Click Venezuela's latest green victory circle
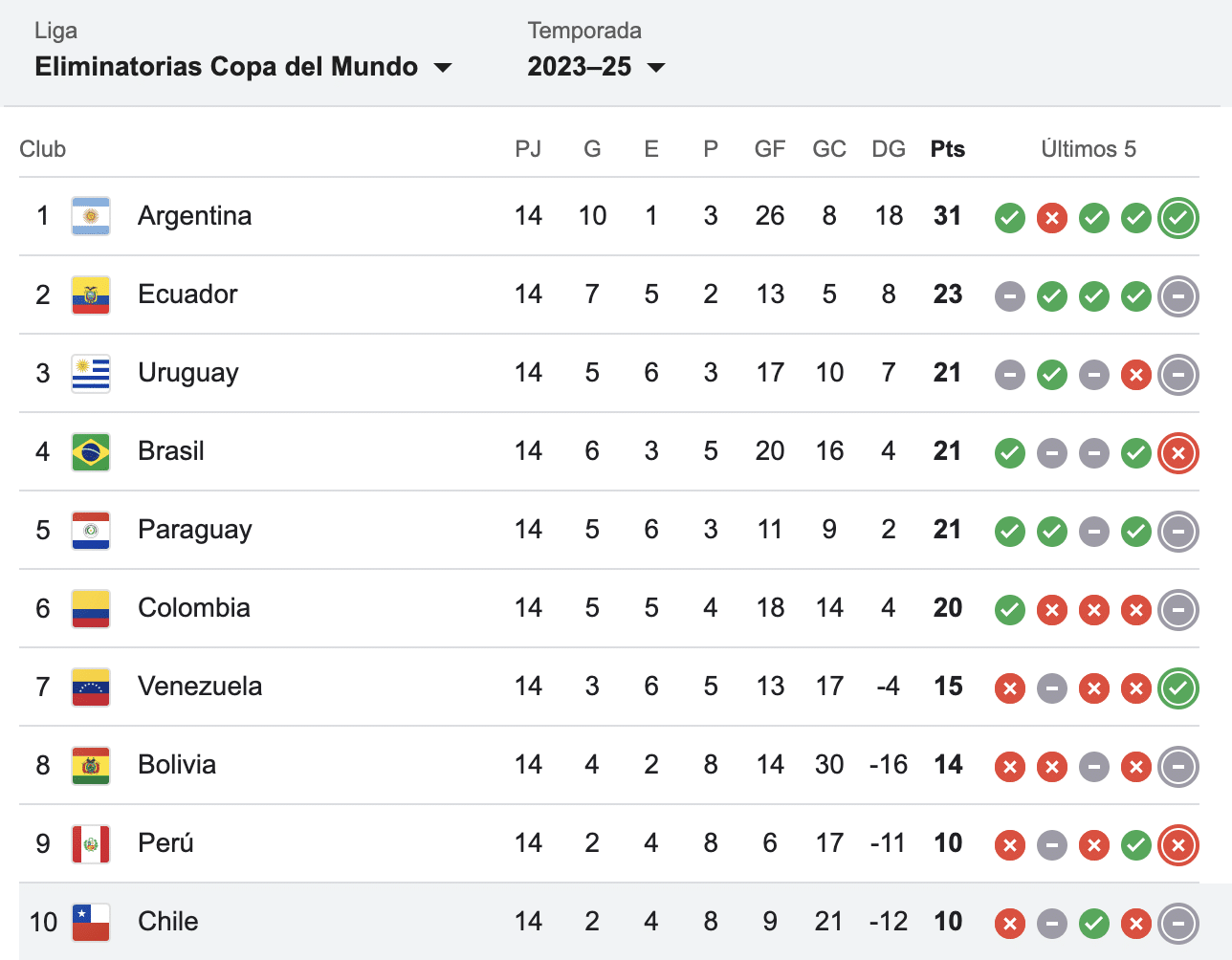 (x=1178, y=688)
